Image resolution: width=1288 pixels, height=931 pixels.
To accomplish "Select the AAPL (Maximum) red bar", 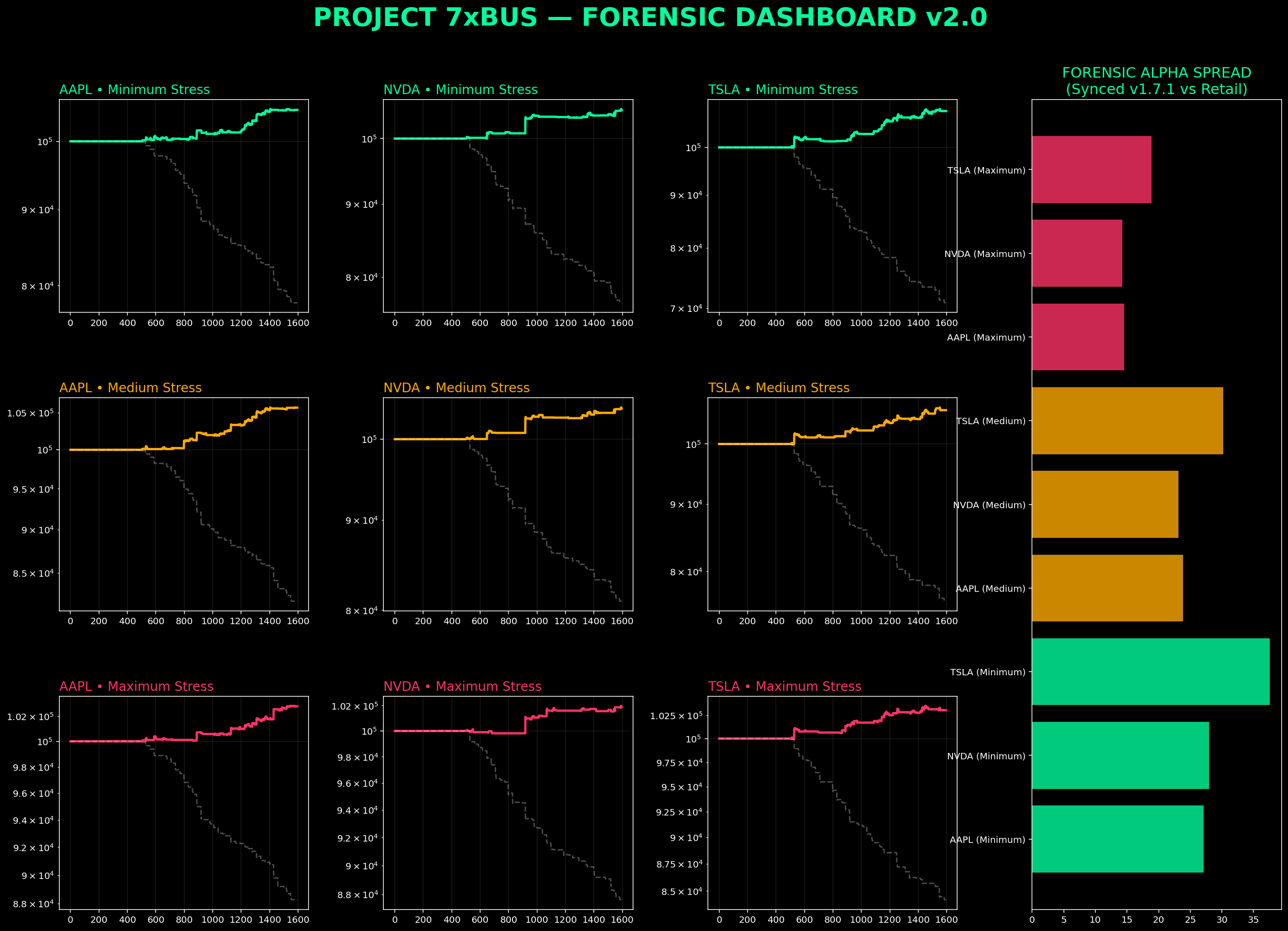I will pyautogui.click(x=1078, y=337).
